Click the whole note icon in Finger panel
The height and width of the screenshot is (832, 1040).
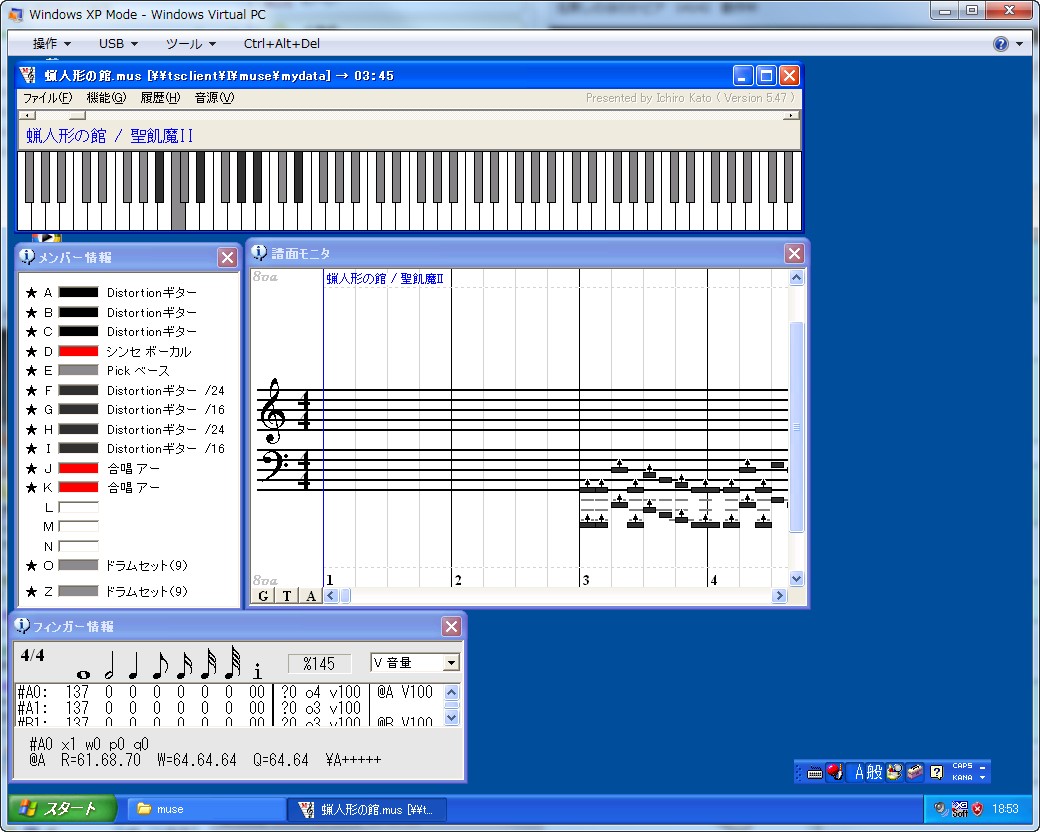click(x=83, y=673)
